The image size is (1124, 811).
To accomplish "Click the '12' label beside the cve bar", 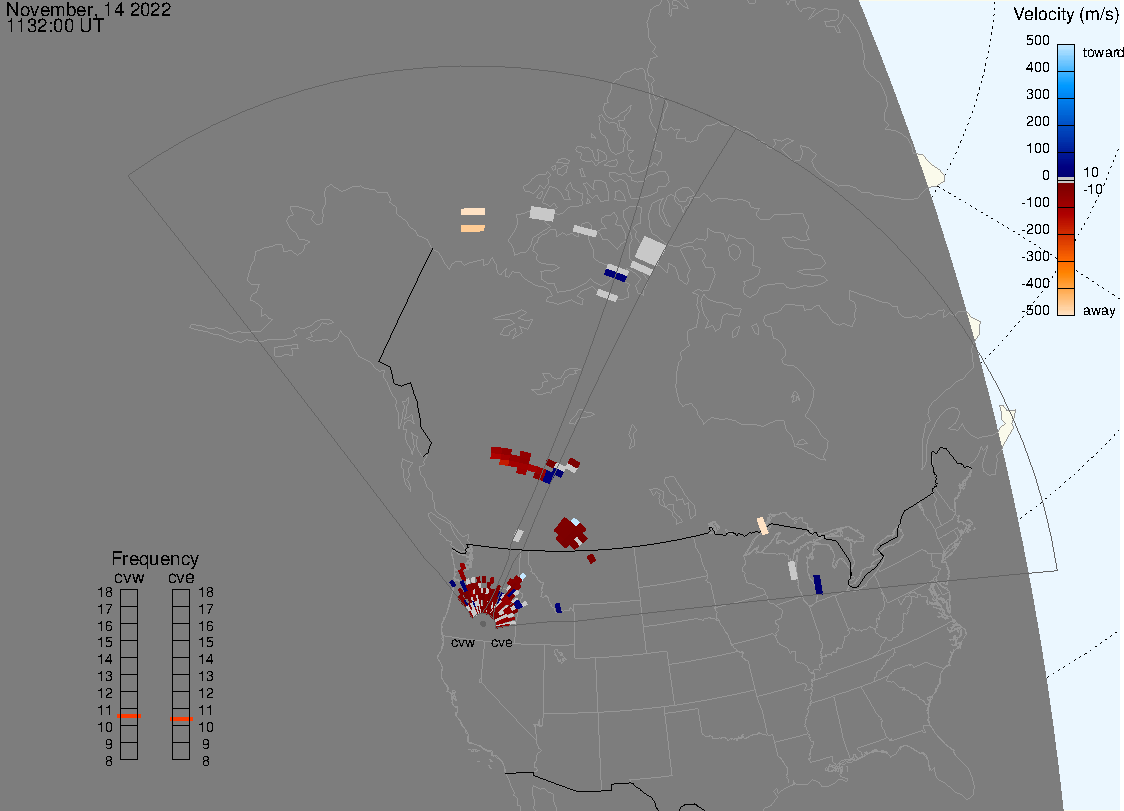I will pos(206,693).
